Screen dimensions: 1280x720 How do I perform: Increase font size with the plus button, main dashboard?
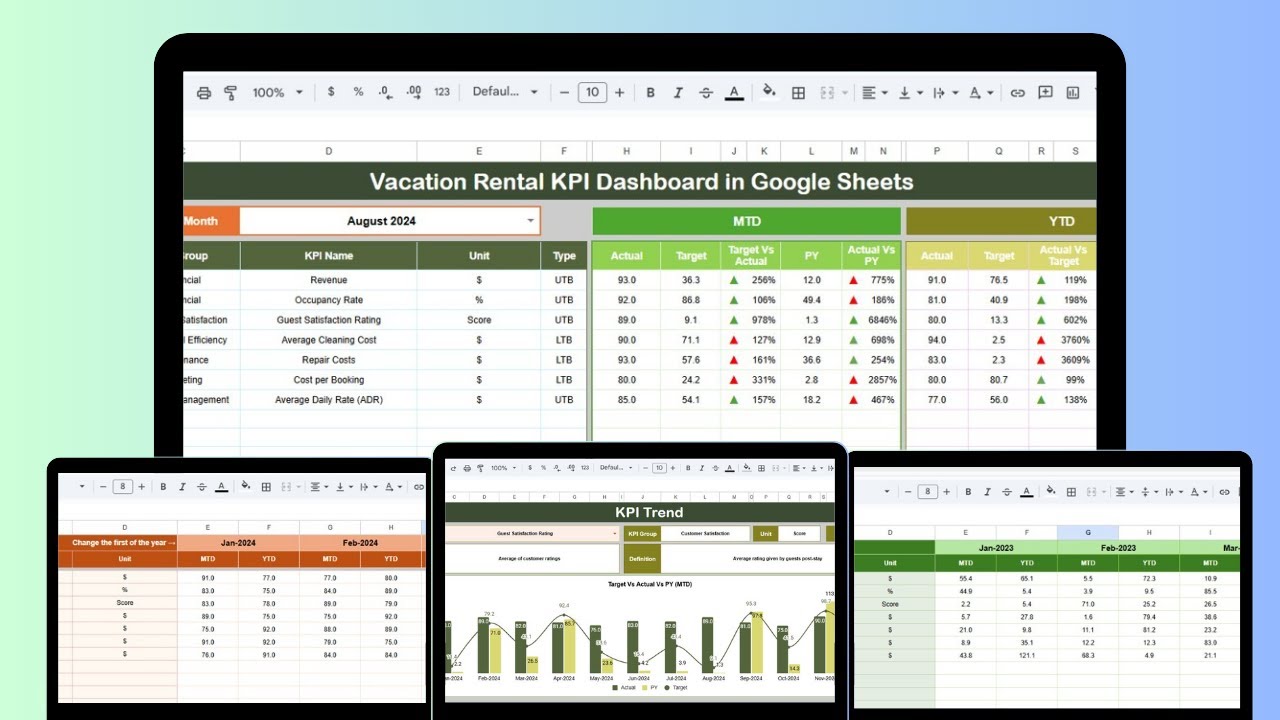click(619, 92)
